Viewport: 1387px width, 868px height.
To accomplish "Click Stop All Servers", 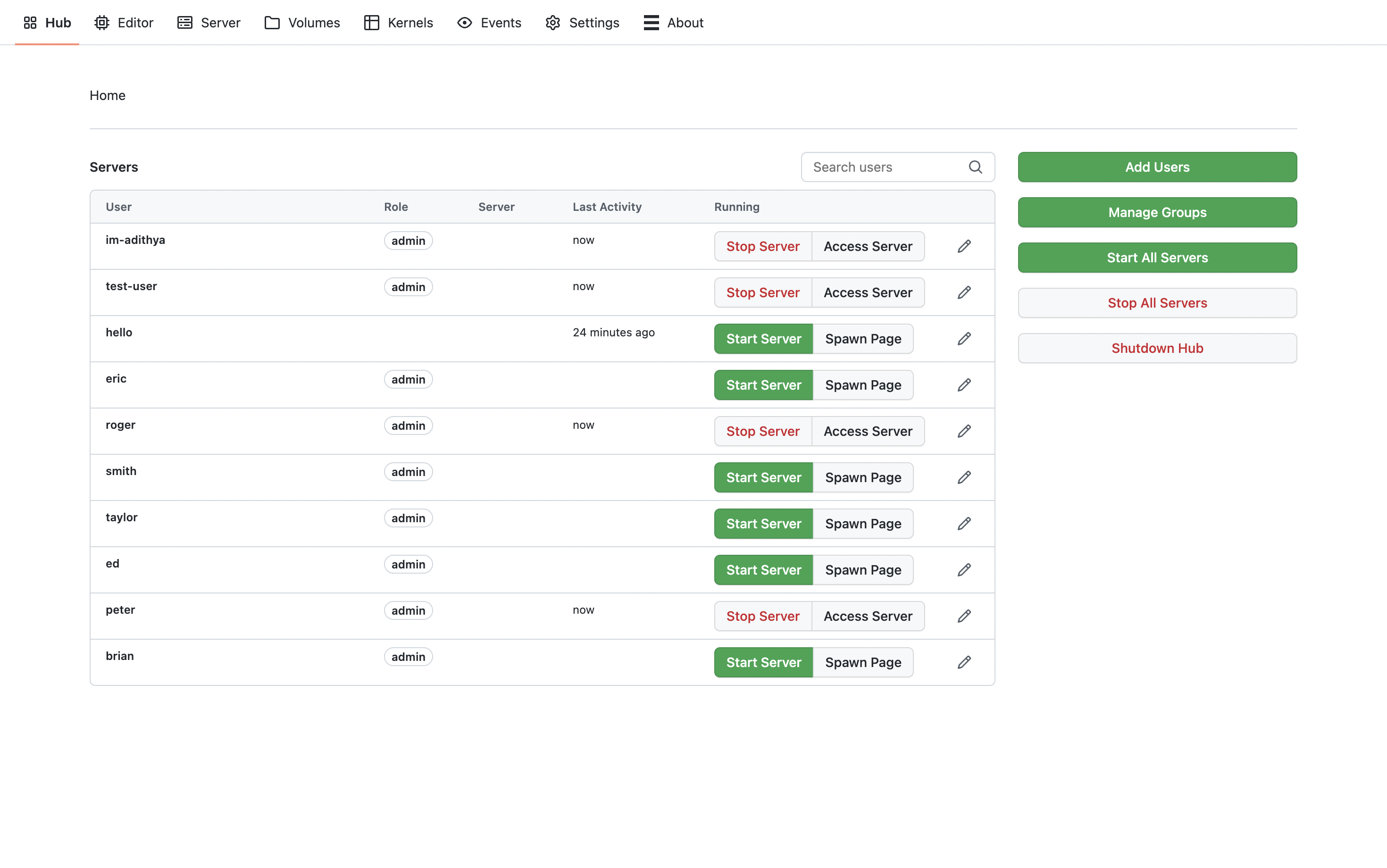I will tap(1157, 302).
